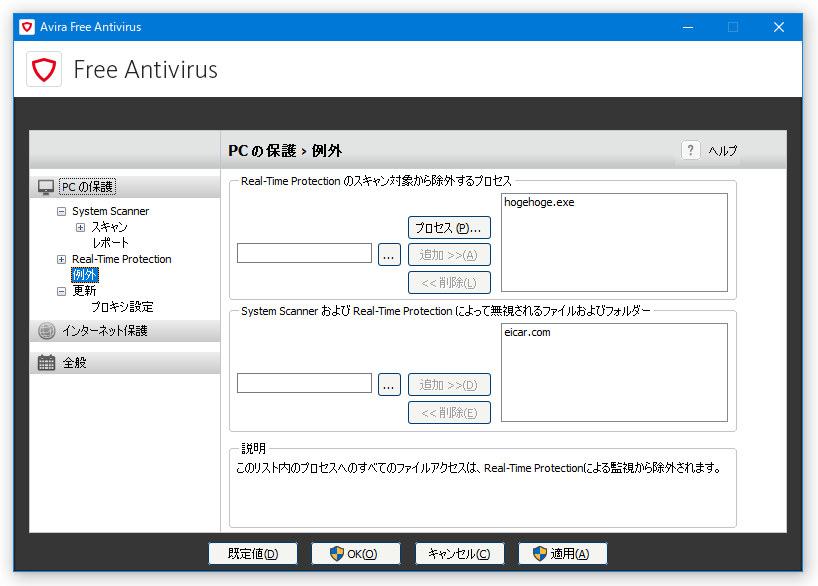Collapse the System Scanner tree node
818x586 pixels.
[x=62, y=211]
